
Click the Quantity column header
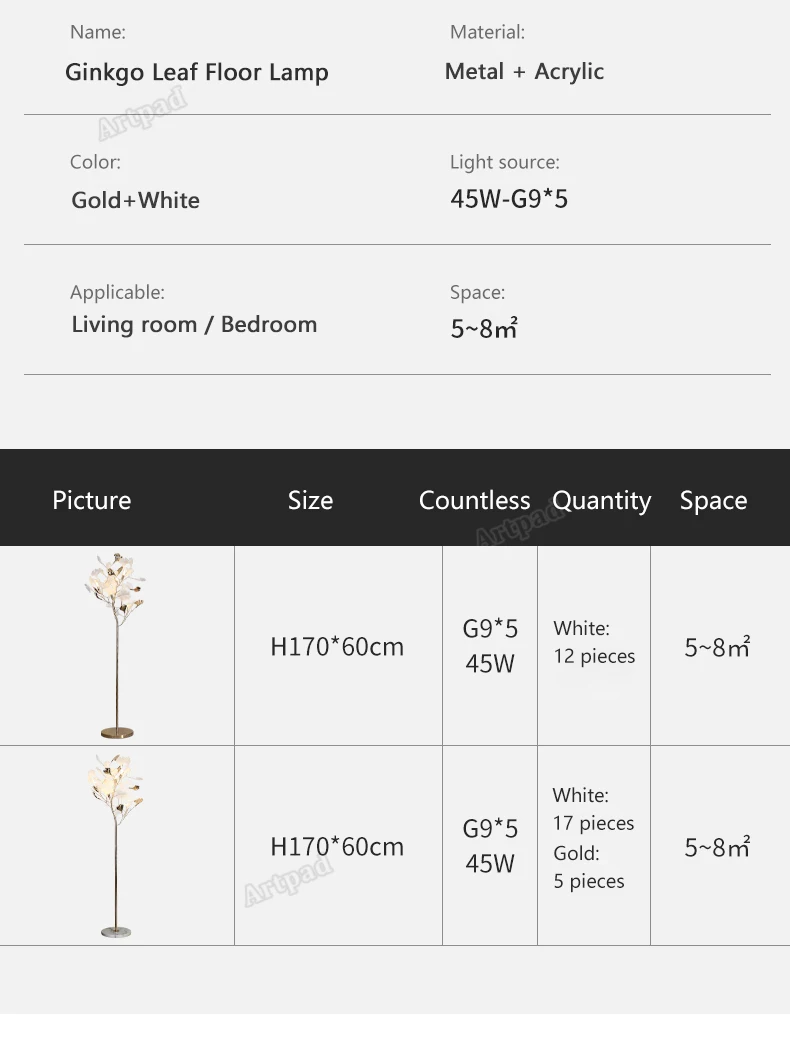[x=601, y=500]
